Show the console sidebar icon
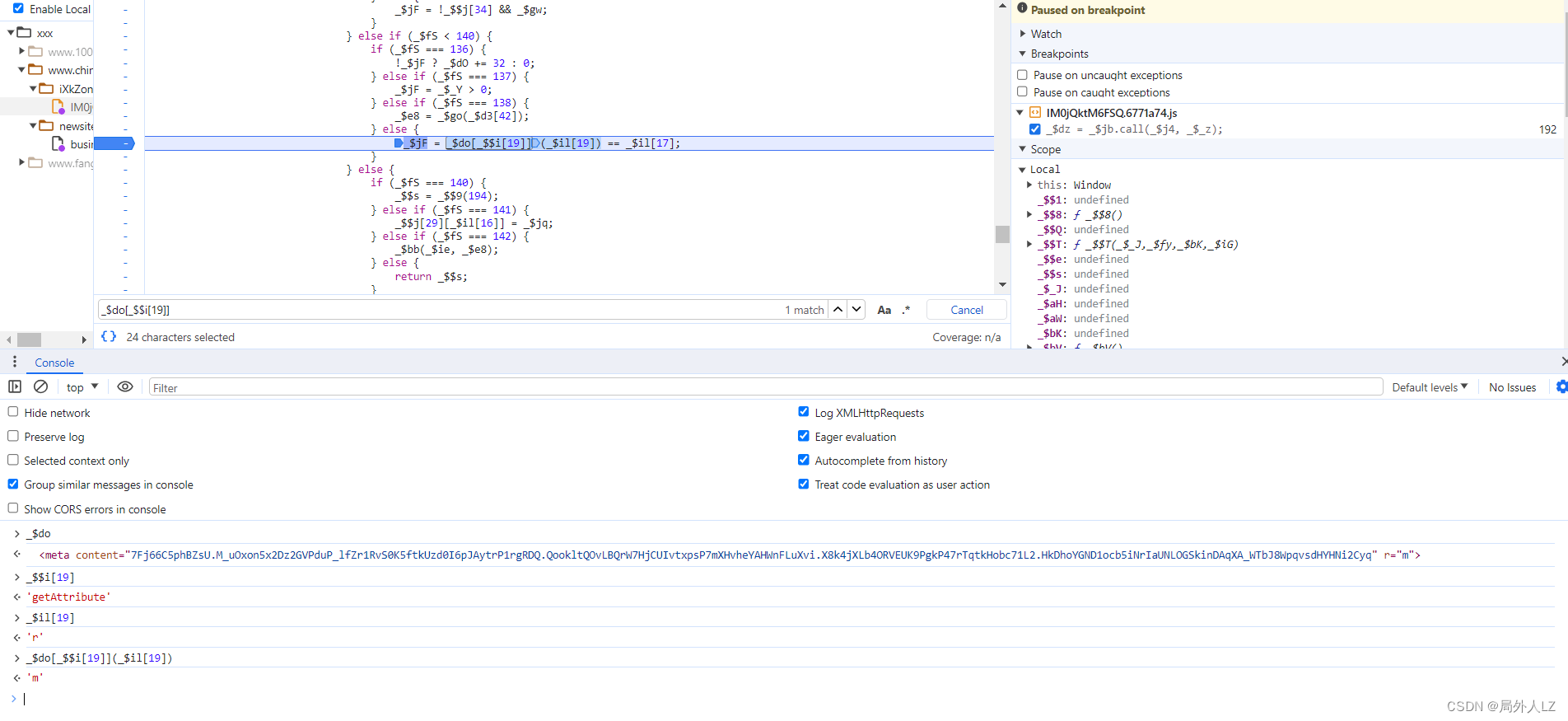This screenshot has height=721, width=1568. click(15, 386)
